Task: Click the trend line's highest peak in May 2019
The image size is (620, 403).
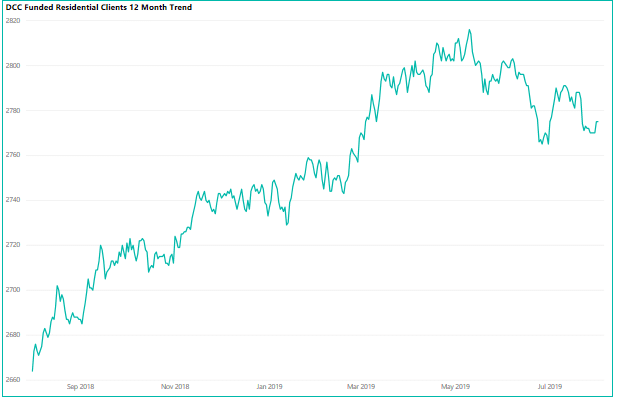Action: [x=469, y=30]
